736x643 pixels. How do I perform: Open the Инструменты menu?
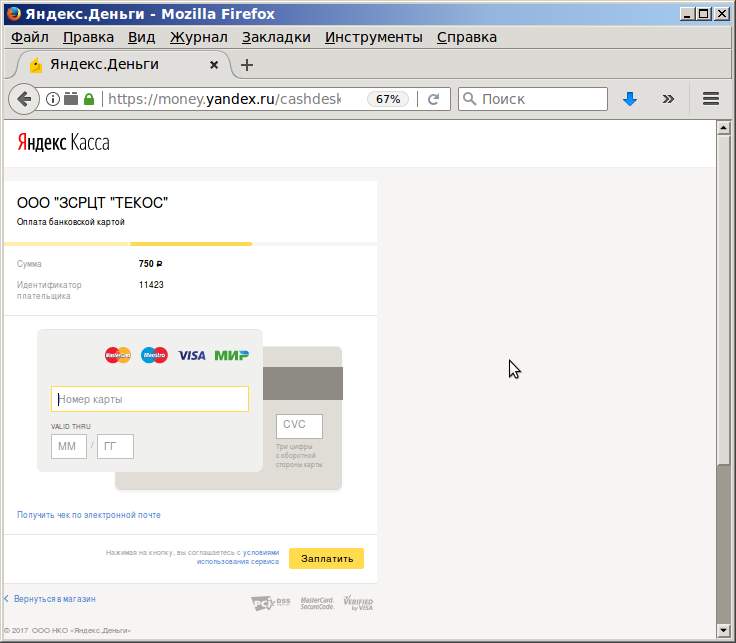tap(374, 37)
